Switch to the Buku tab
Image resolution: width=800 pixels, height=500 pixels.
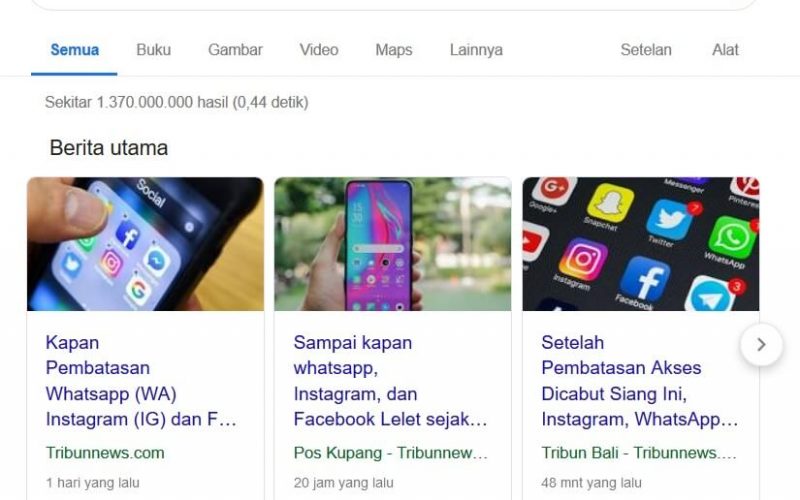[154, 50]
